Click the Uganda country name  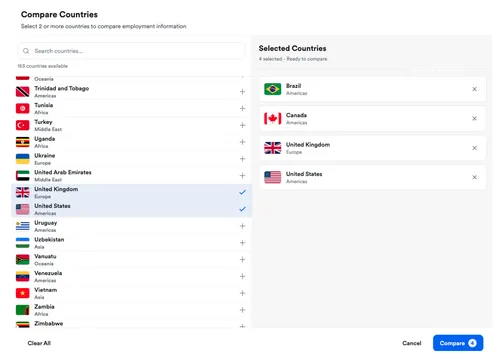tap(45, 139)
